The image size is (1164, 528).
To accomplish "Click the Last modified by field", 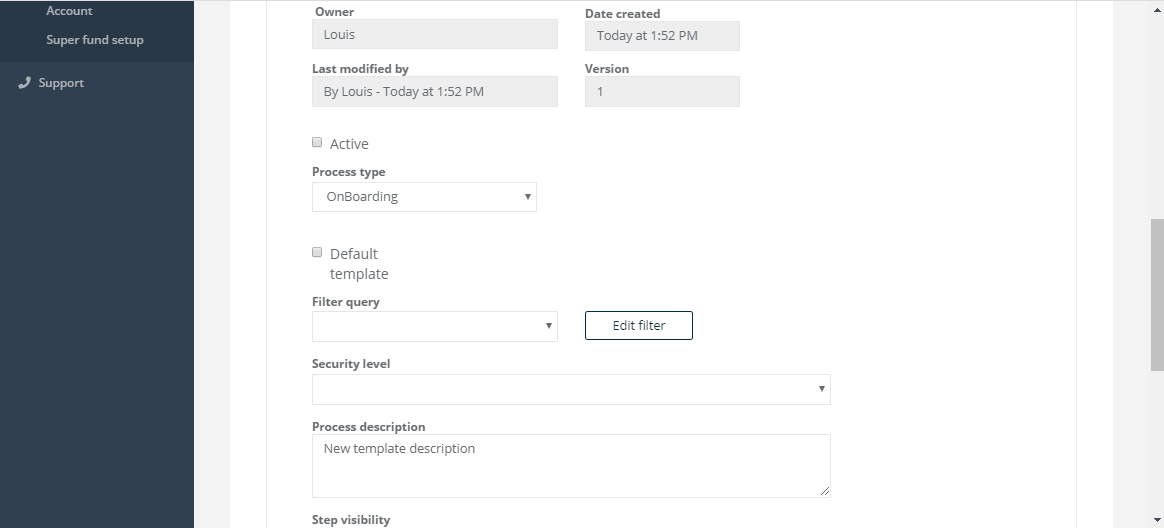I will click(434, 91).
